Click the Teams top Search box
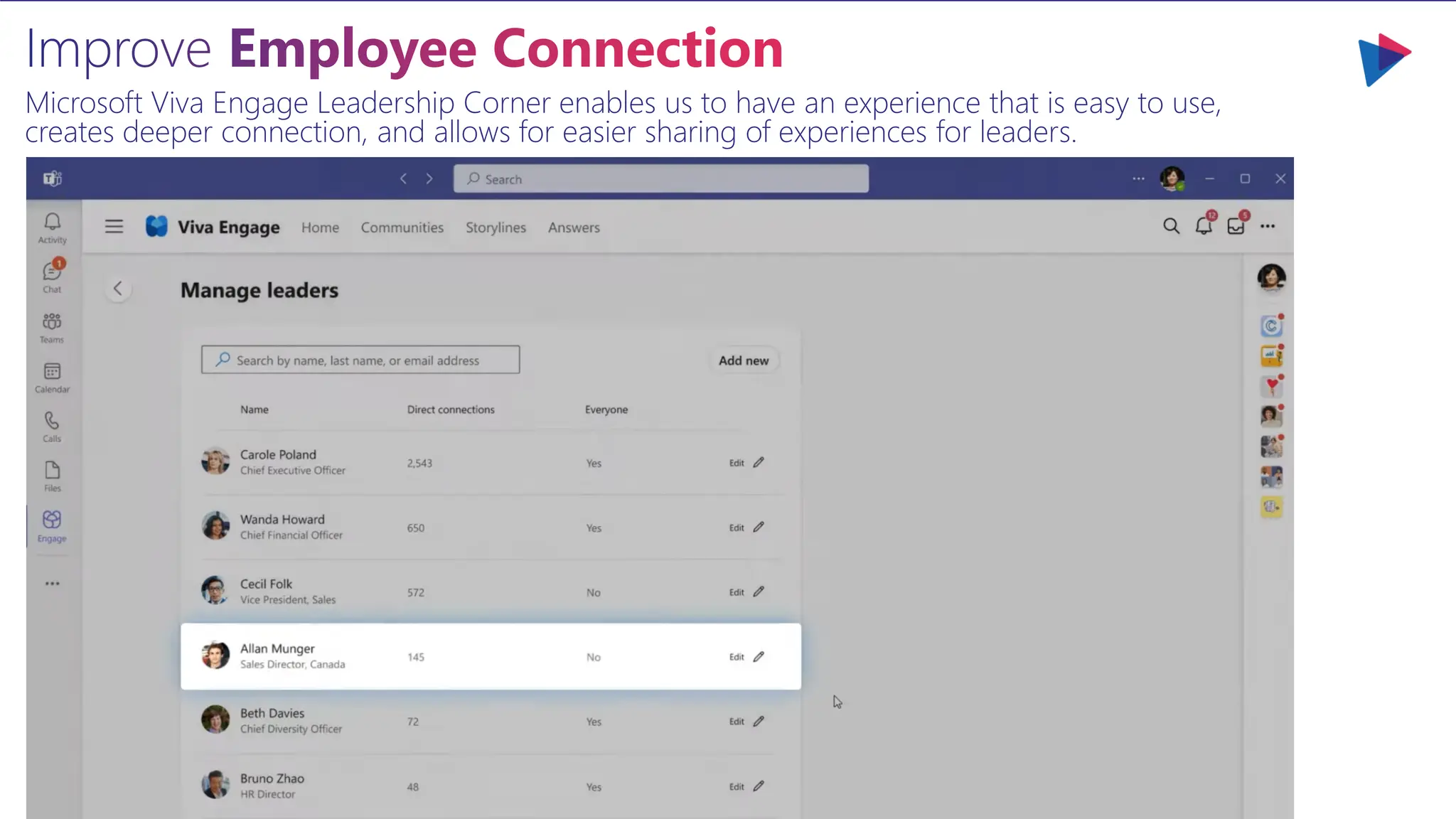Screen dimensions: 1456x819 pos(661,178)
